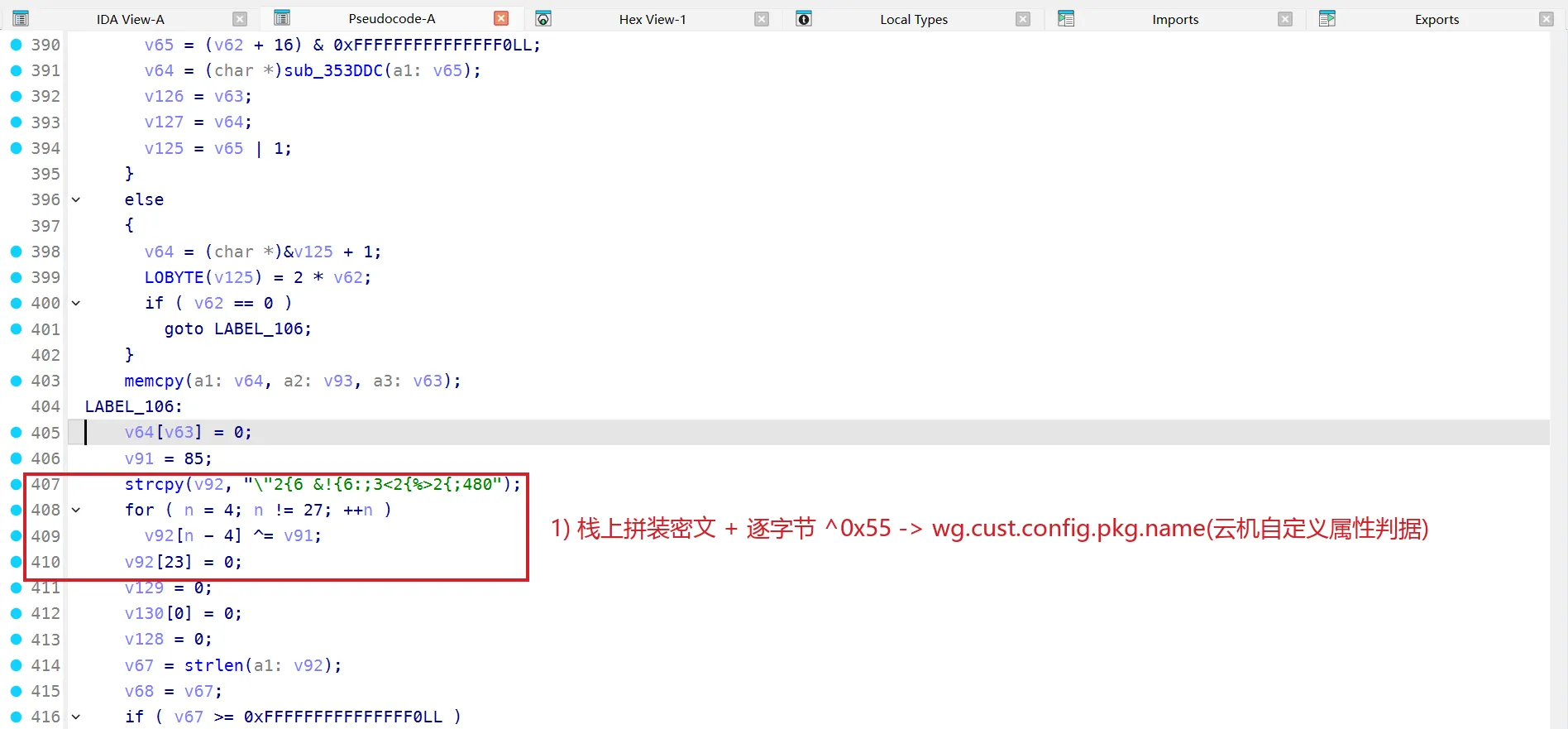Toggle breakpoint dot on line 398
Image resolution: width=1568 pixels, height=729 pixels.
point(16,252)
